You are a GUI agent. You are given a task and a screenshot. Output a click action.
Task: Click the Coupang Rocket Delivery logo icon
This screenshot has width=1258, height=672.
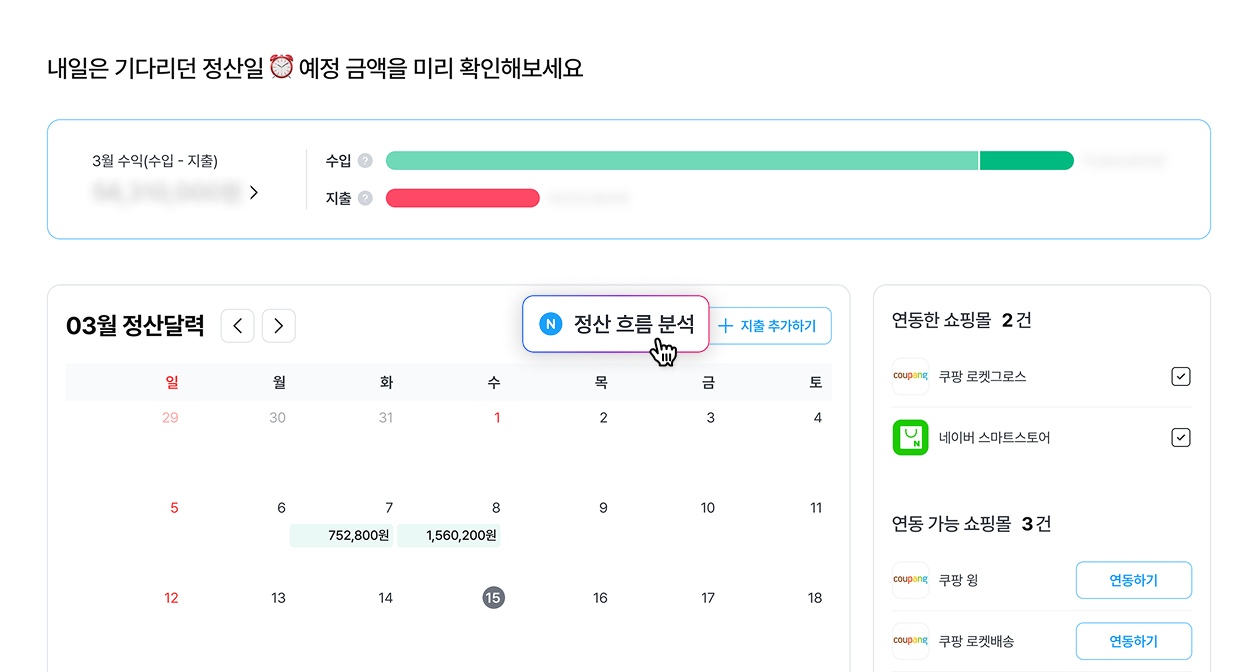[x=910, y=641]
